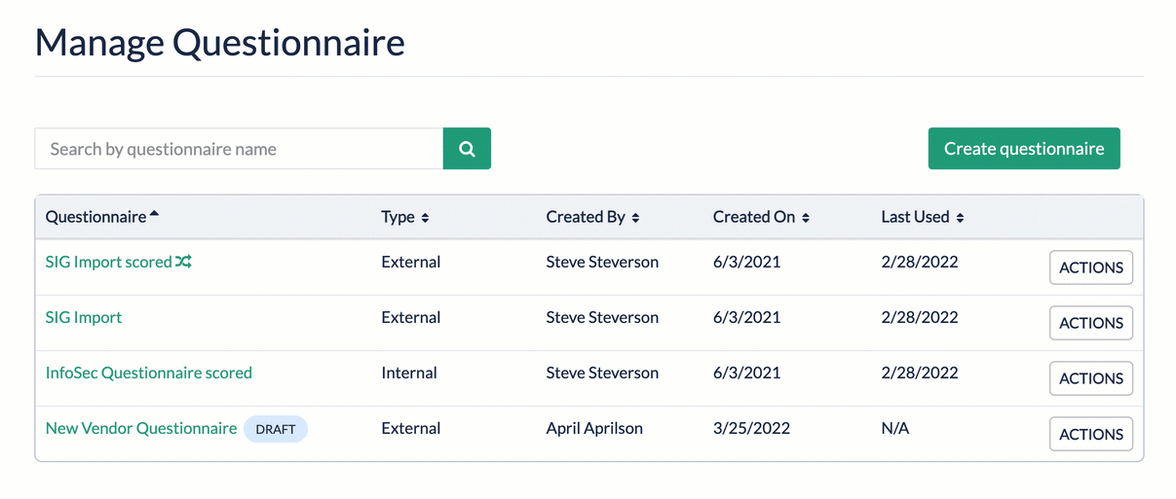Click the DRAFT badge on New Vendor Questionnaire

pos(275,429)
